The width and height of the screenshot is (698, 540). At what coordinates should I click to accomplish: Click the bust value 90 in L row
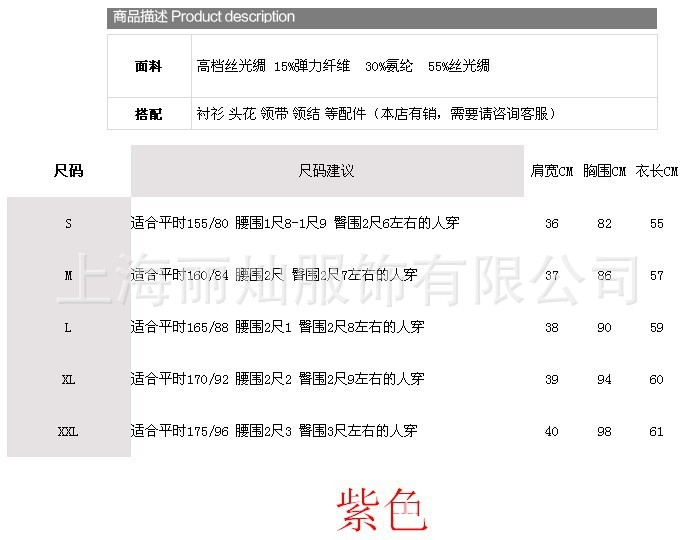[x=604, y=328]
